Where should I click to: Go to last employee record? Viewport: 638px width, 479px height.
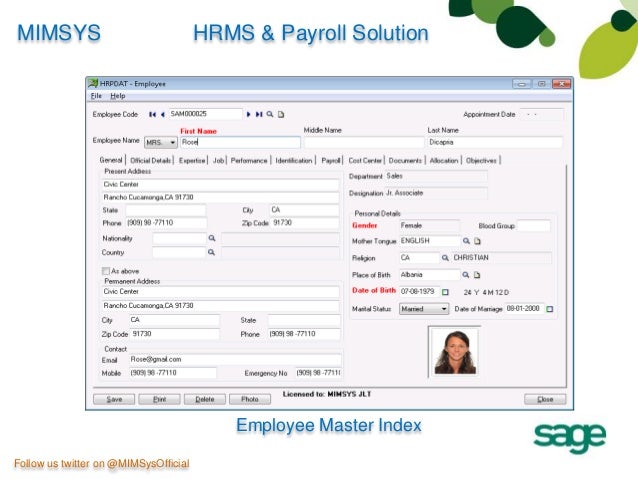point(259,114)
